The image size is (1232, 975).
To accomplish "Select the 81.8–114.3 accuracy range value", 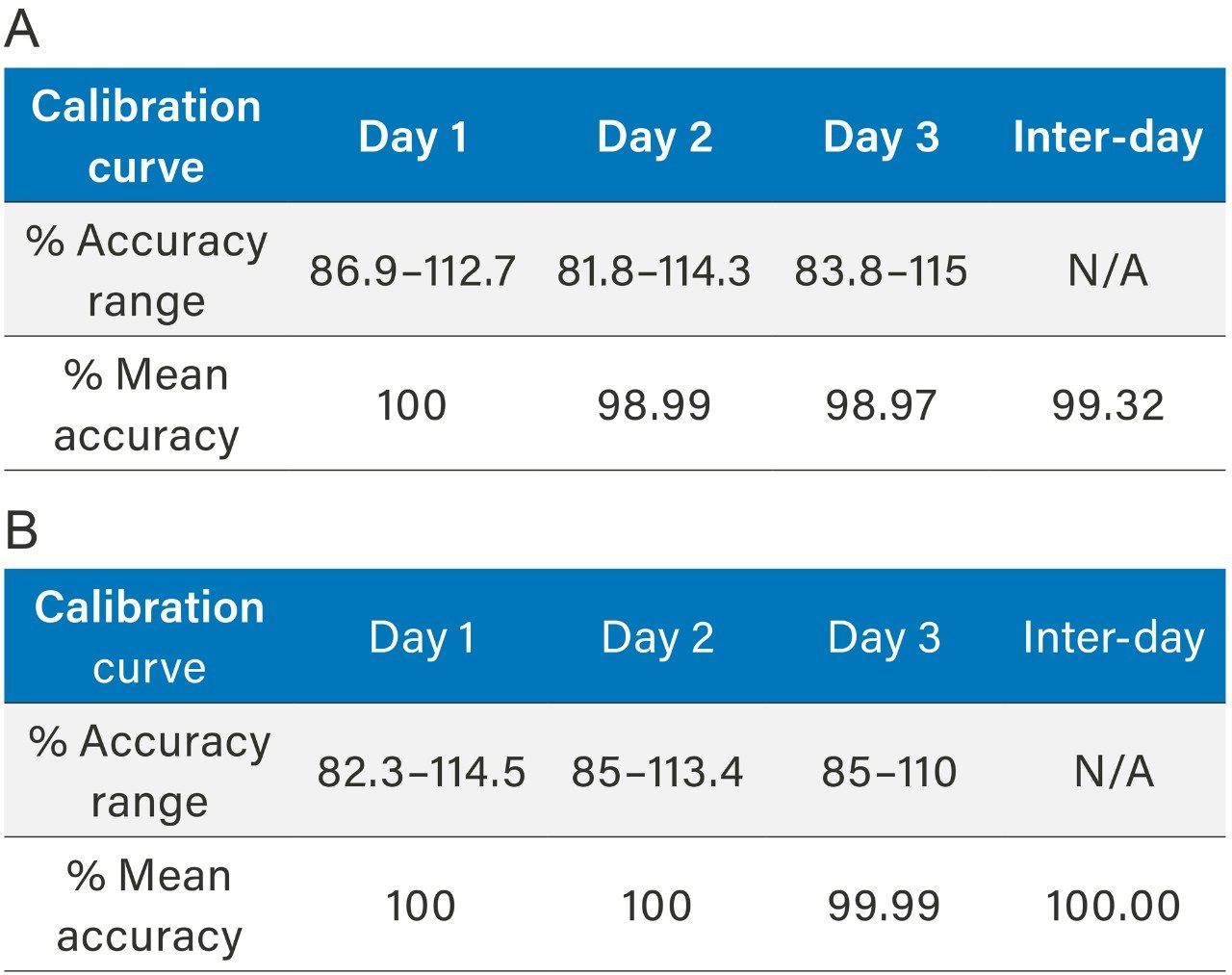I will [654, 270].
